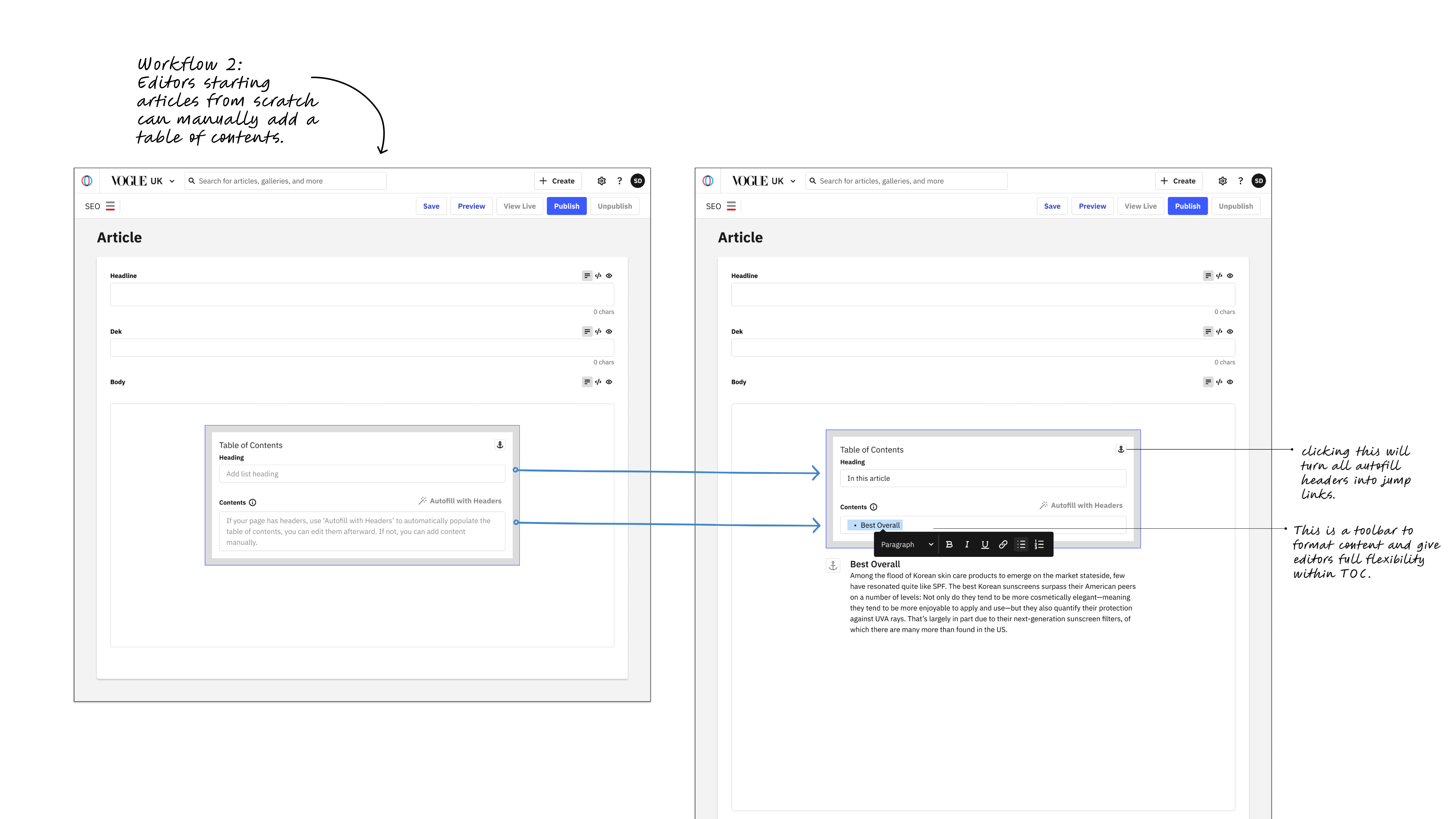Open SEO hamburger menu in right window
The height and width of the screenshot is (819, 1456).
click(731, 206)
